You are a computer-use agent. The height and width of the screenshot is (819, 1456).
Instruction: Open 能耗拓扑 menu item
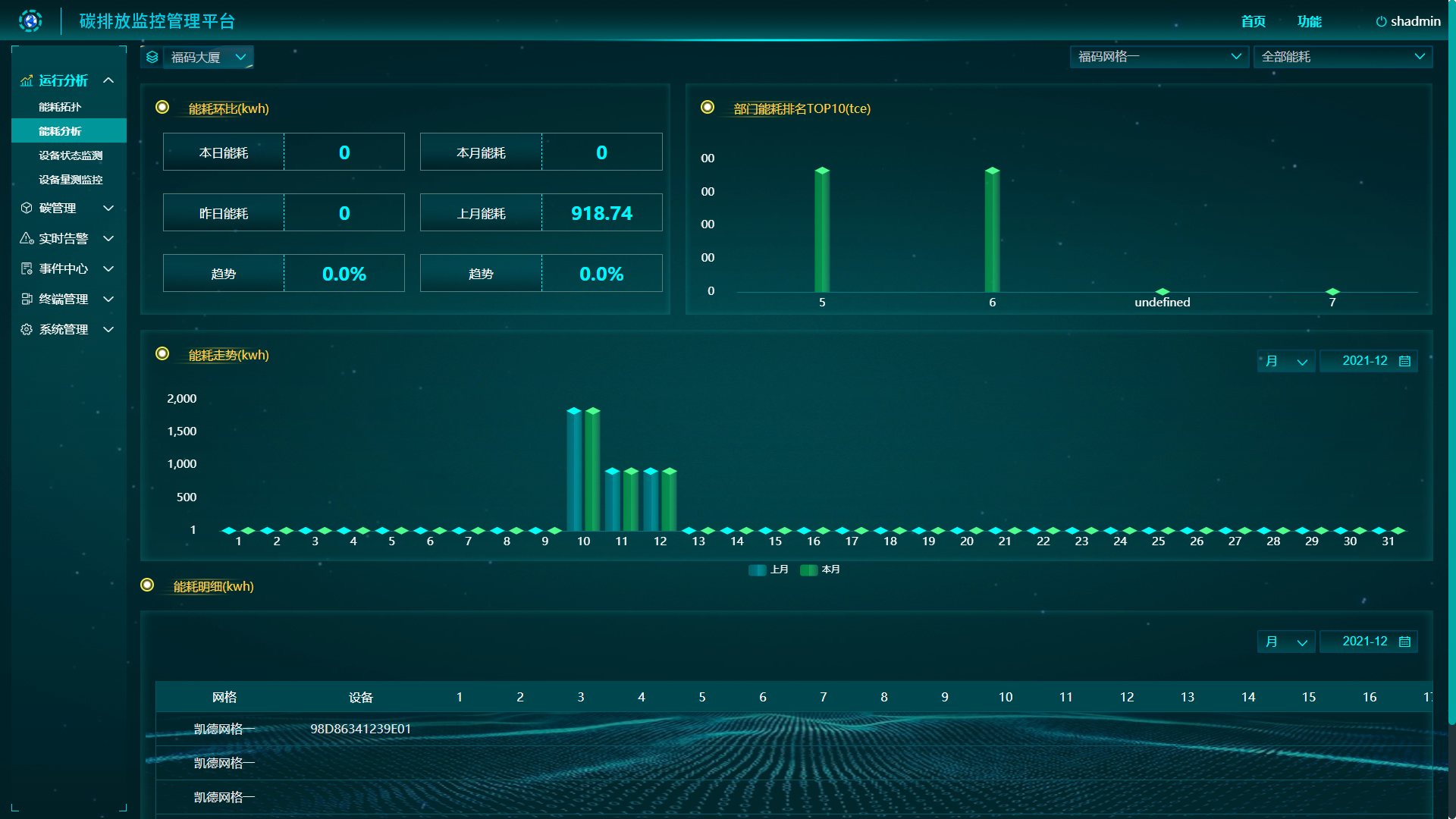[60, 107]
